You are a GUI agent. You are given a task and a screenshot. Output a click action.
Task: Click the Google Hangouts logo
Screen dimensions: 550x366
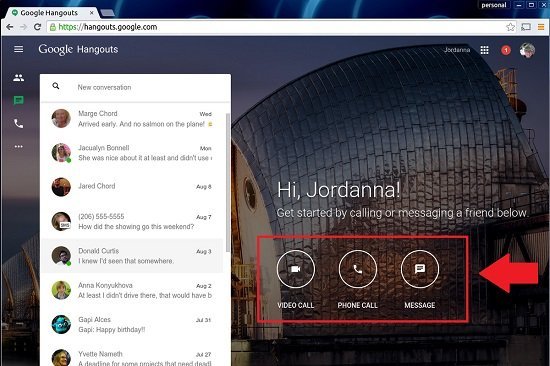click(78, 49)
